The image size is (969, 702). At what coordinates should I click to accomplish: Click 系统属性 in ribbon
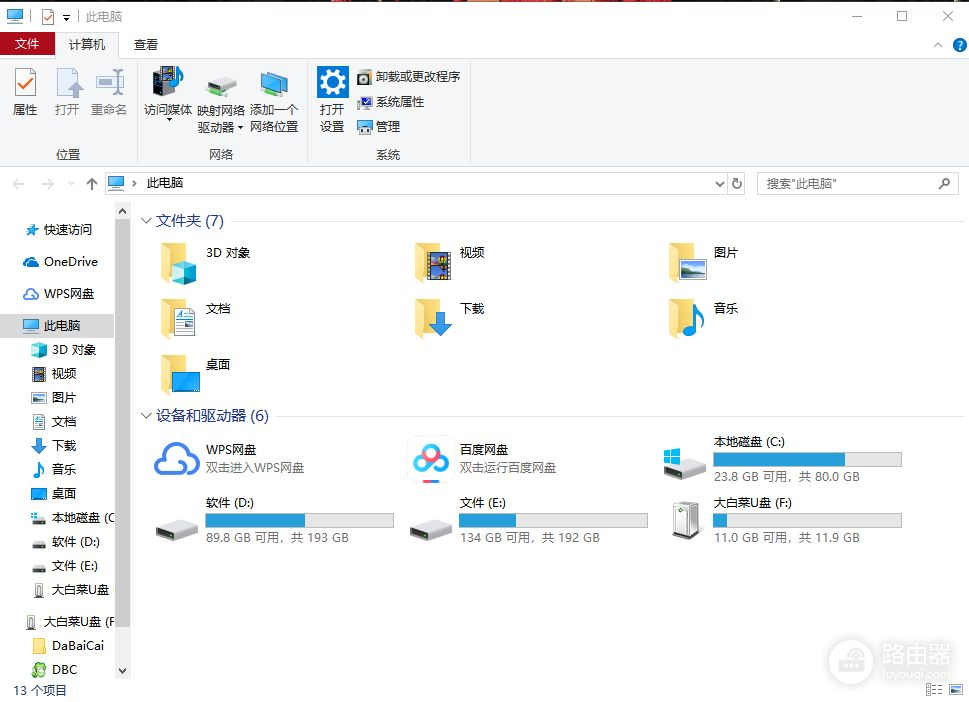click(x=391, y=102)
